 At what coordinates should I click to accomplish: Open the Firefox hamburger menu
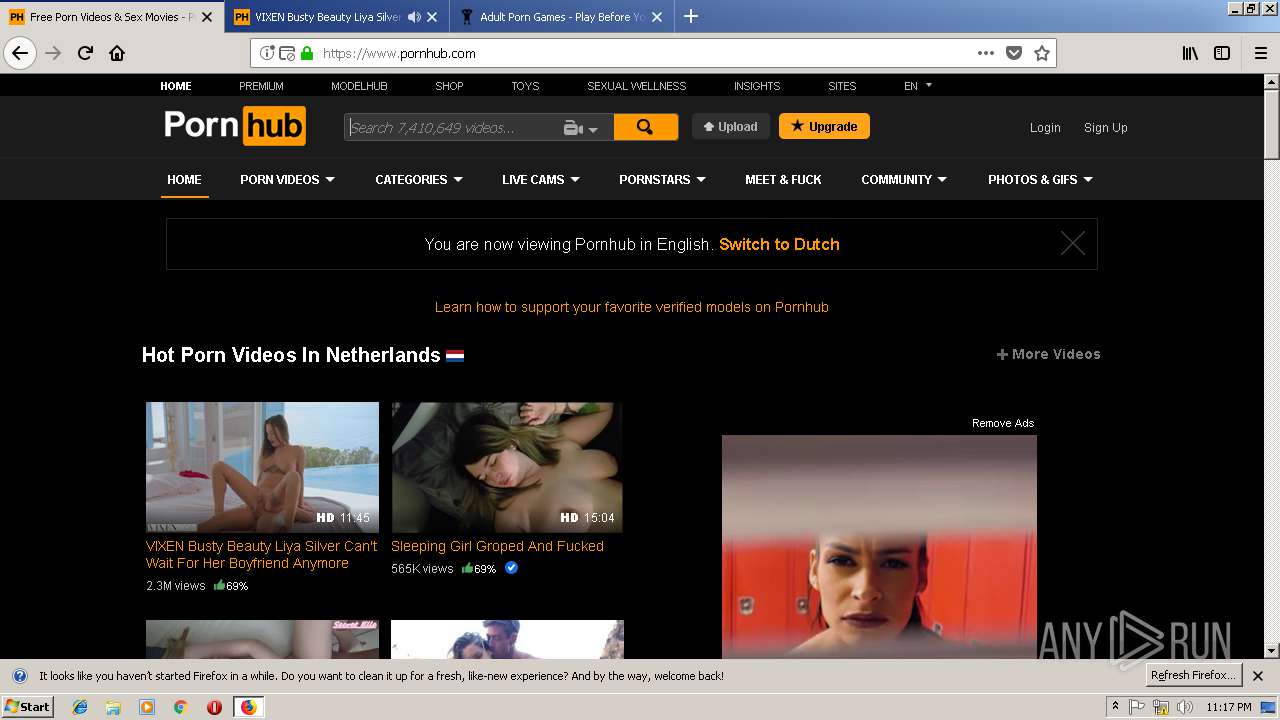[1260, 53]
